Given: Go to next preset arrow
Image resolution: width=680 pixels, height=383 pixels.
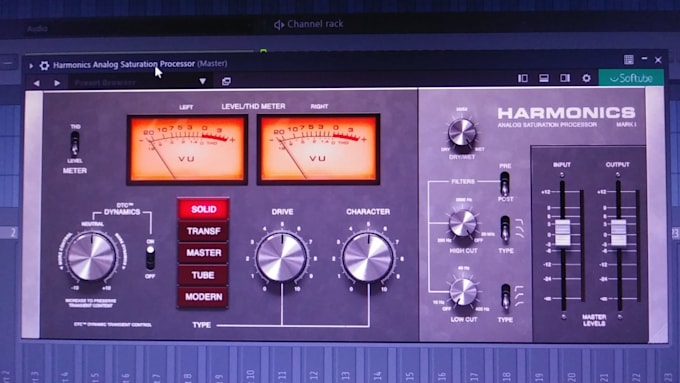Looking at the screenshot, I should (x=57, y=83).
